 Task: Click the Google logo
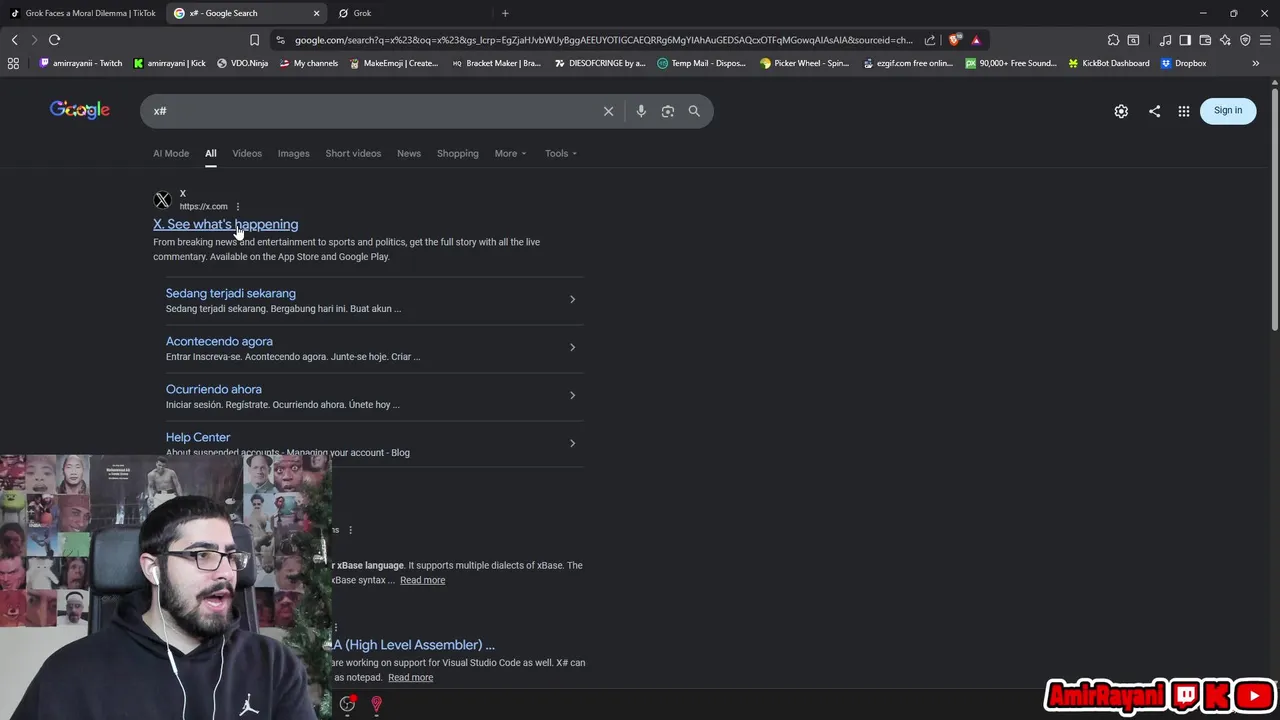coord(80,110)
